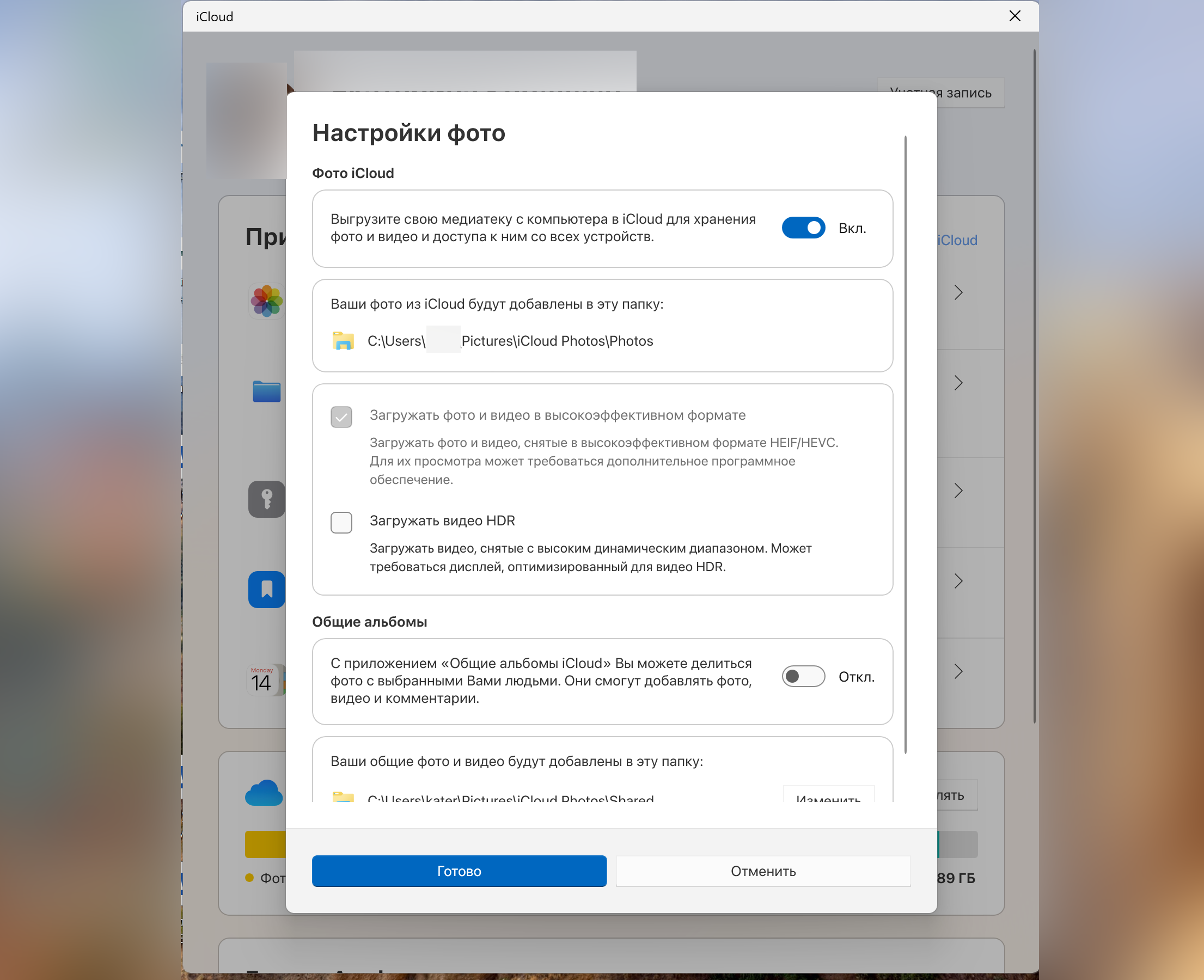Click the 'Готово' button
Screen dimensions: 1204x980
459,871
